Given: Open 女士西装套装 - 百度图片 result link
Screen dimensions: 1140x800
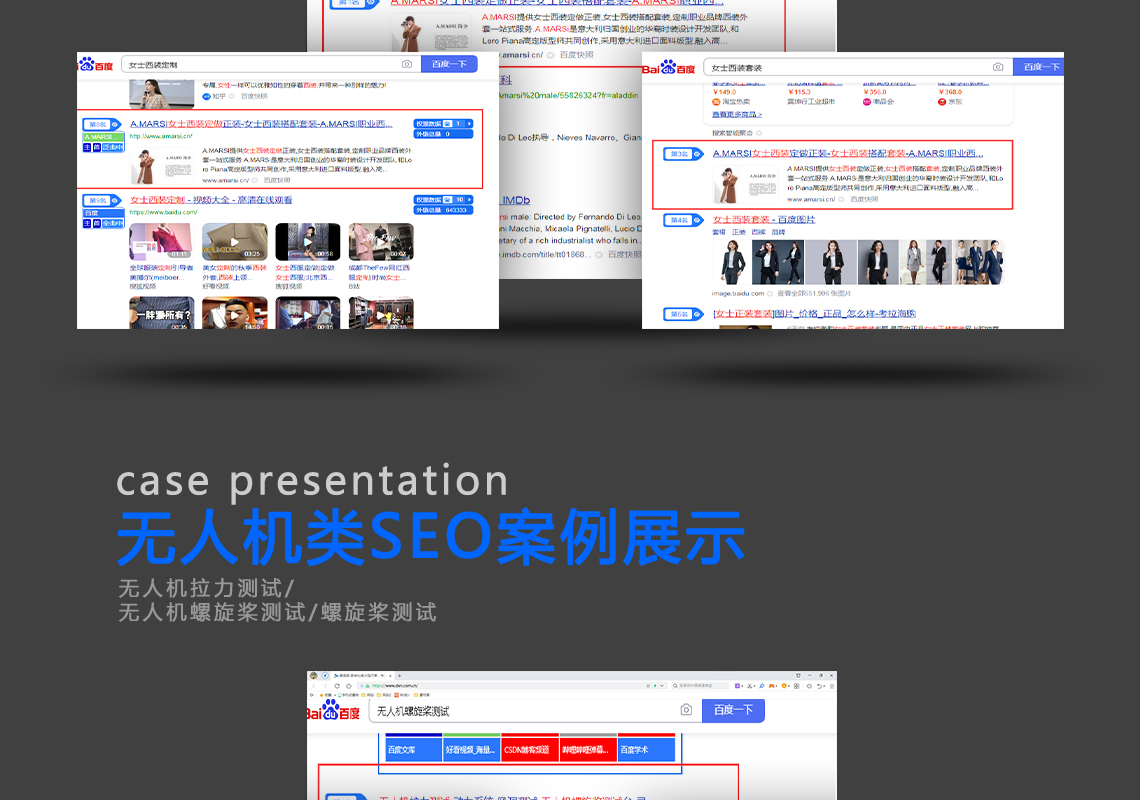Looking at the screenshot, I should tap(763, 219).
